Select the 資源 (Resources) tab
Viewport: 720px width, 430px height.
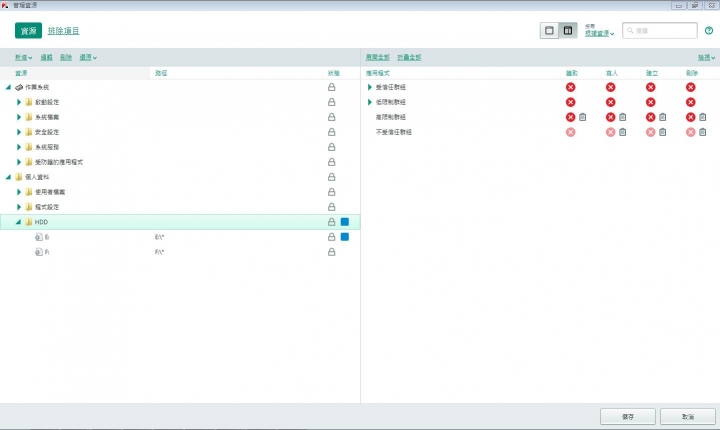(28, 31)
